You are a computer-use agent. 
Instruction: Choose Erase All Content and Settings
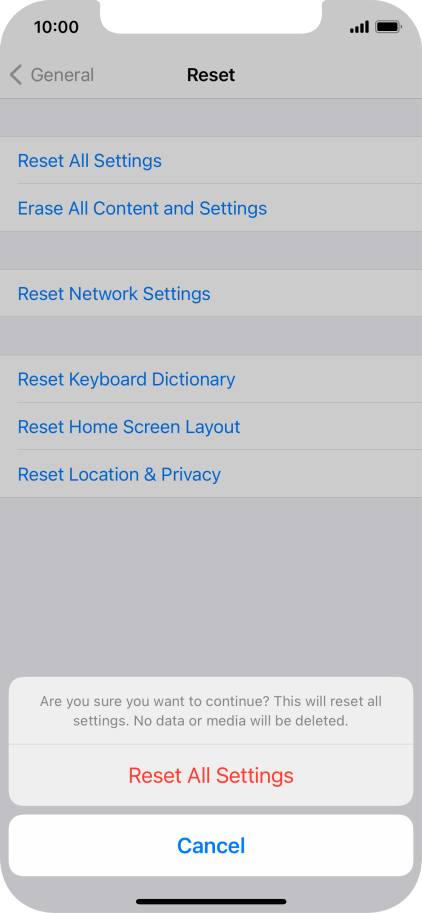(x=211, y=208)
